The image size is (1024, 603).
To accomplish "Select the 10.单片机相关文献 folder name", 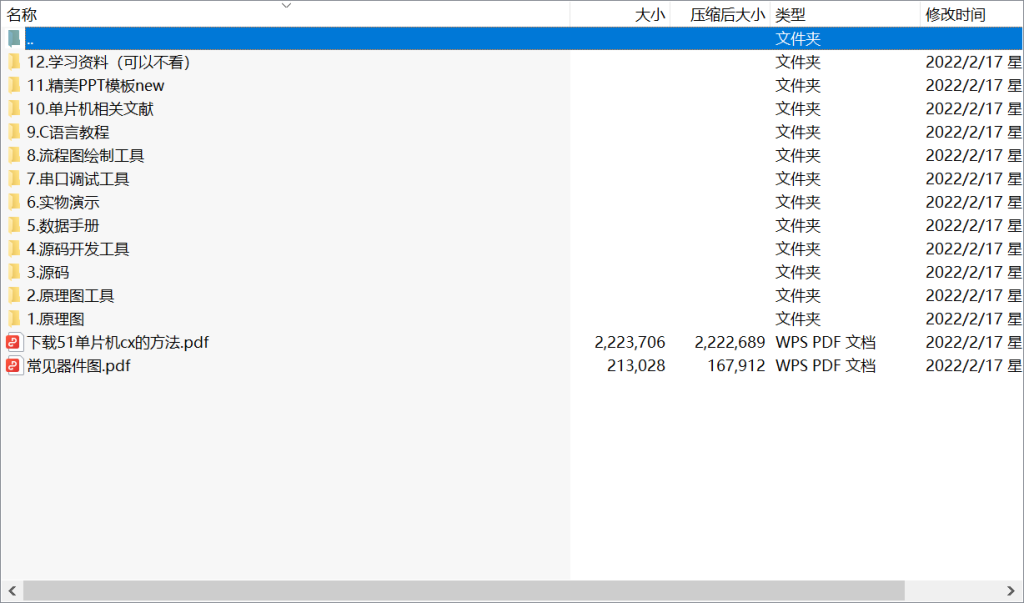I will click(90, 109).
